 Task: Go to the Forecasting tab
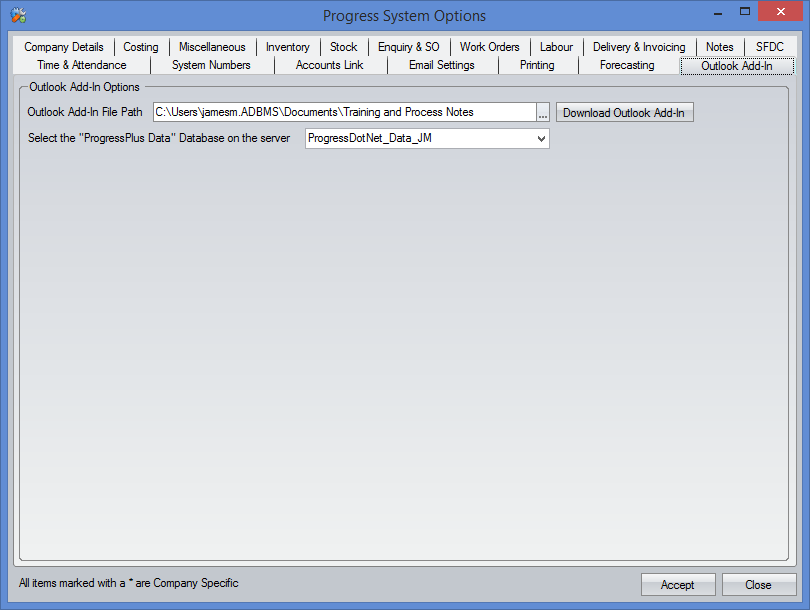627,65
